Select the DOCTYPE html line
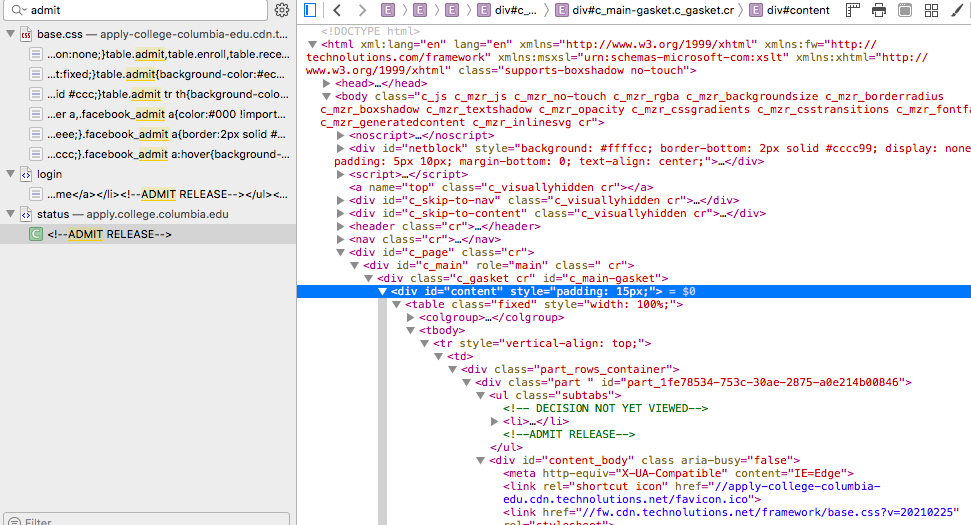 [x=370, y=31]
